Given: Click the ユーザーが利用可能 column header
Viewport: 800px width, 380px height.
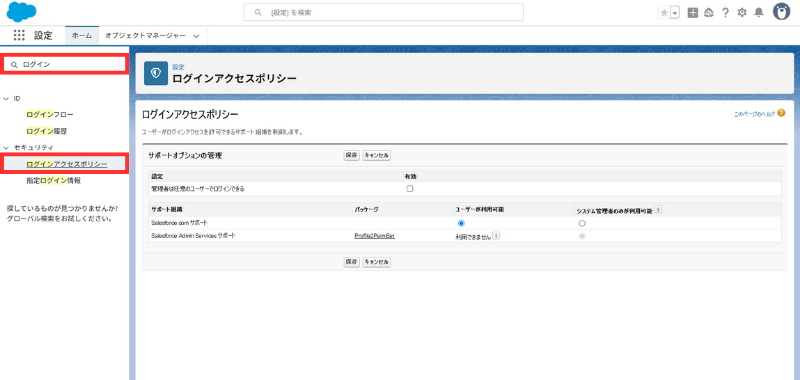Looking at the screenshot, I should click(x=480, y=210).
